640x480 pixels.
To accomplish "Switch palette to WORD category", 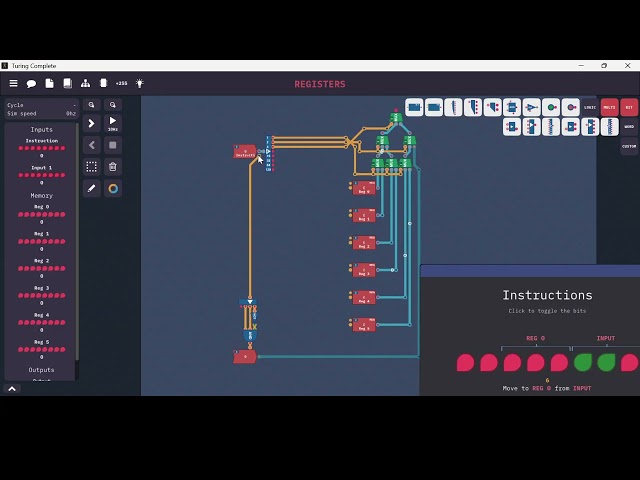I will pos(629,127).
